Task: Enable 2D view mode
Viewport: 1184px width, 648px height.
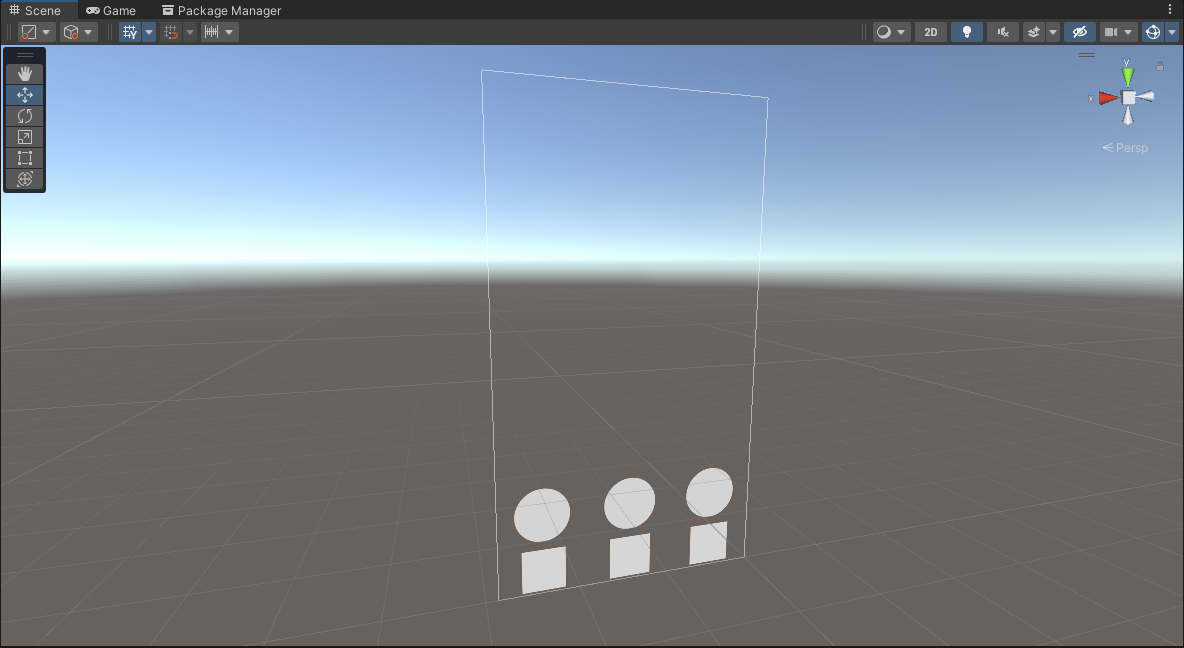Action: click(931, 32)
